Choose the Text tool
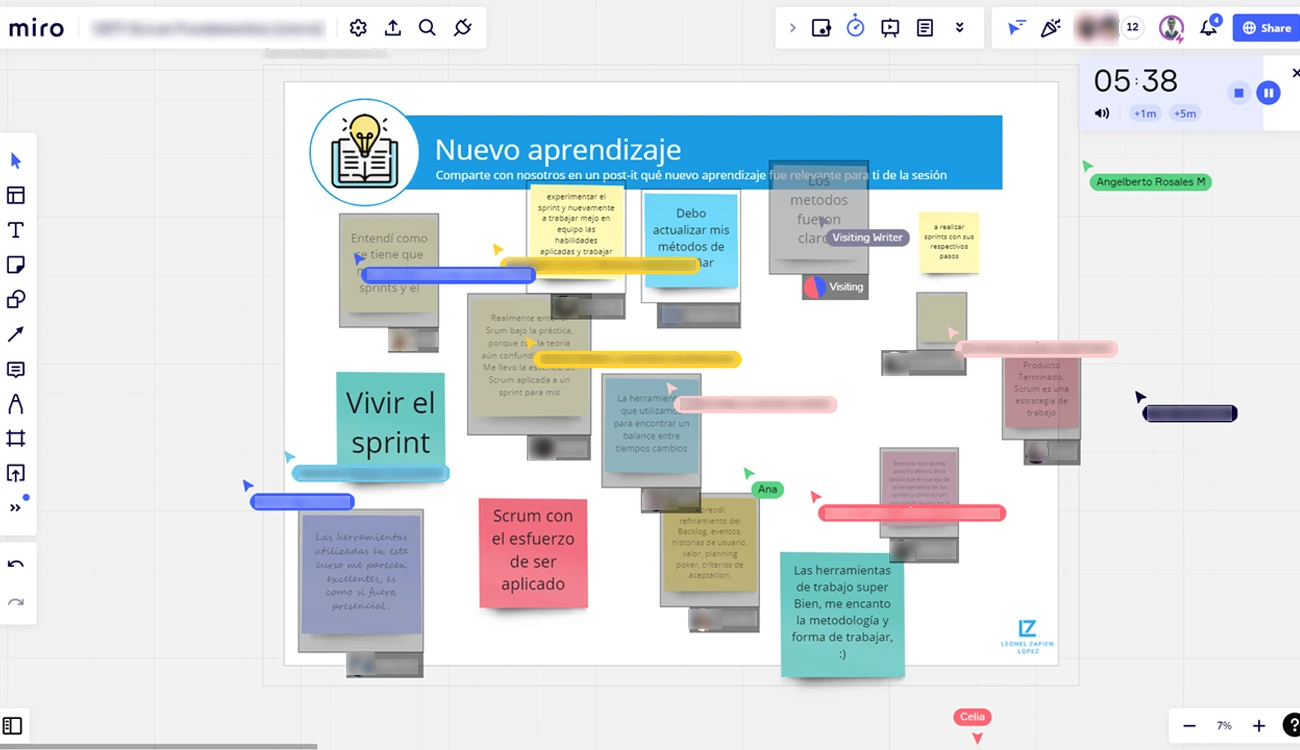The width and height of the screenshot is (1300, 750). (x=16, y=231)
